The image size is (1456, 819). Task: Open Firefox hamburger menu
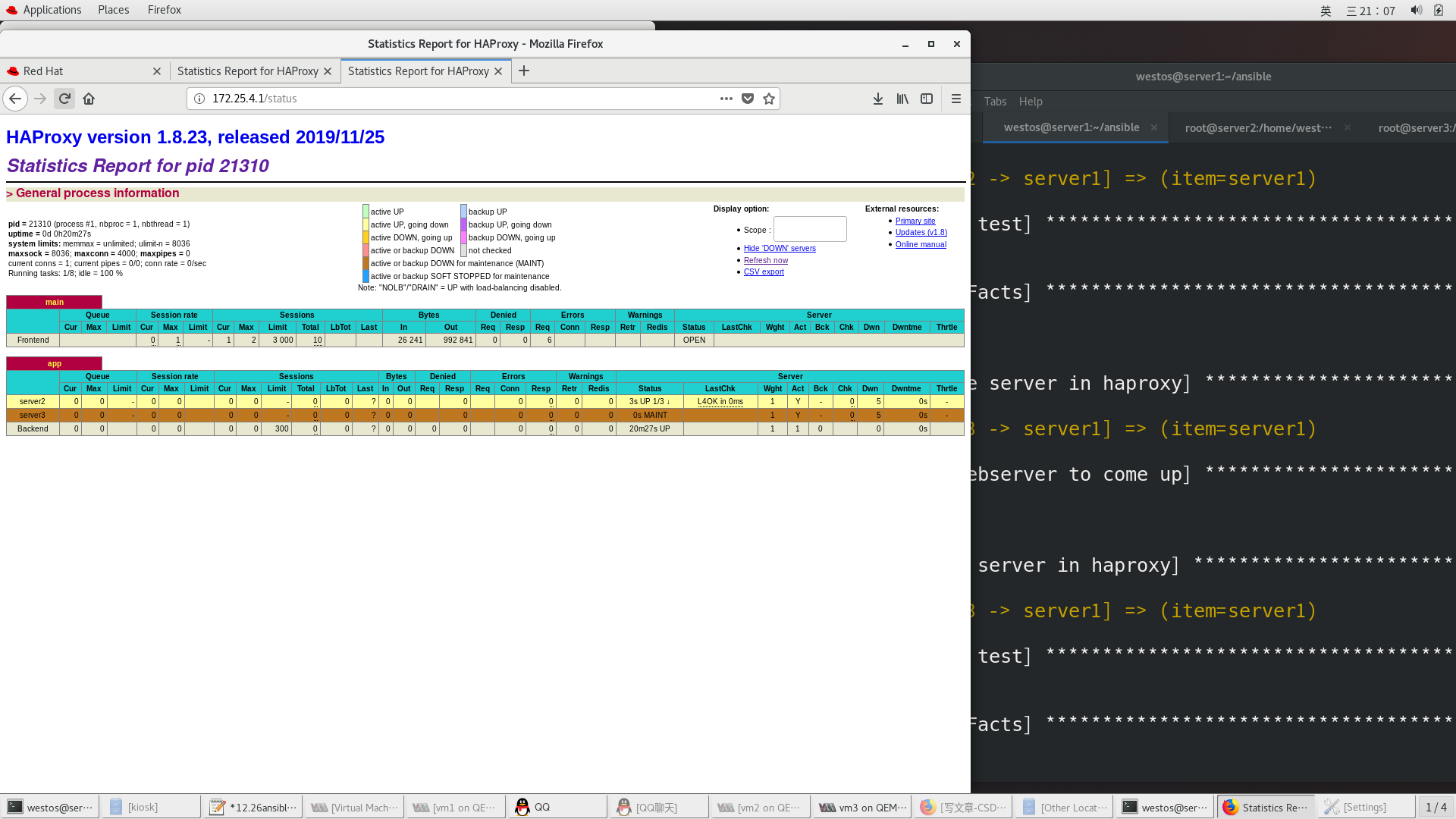tap(955, 99)
